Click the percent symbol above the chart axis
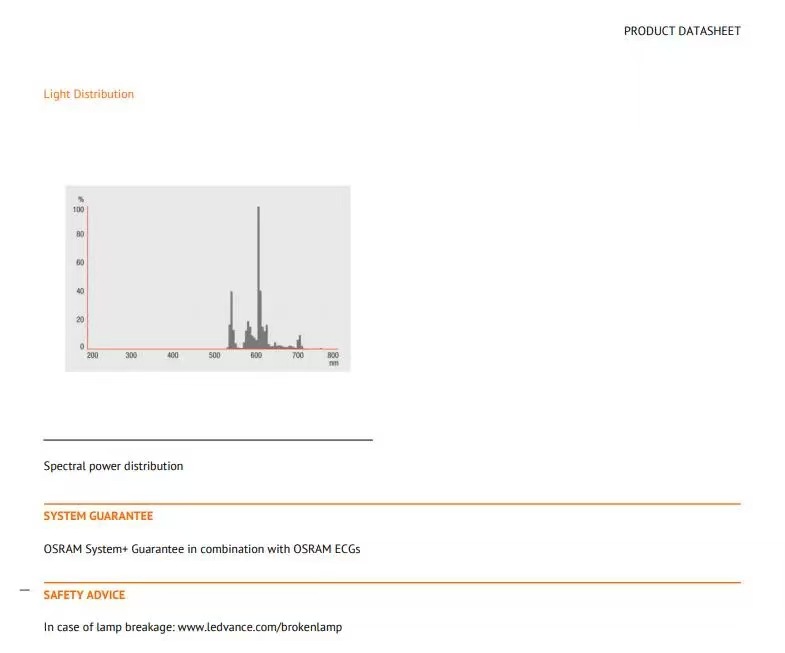785x653 pixels. pos(81,199)
